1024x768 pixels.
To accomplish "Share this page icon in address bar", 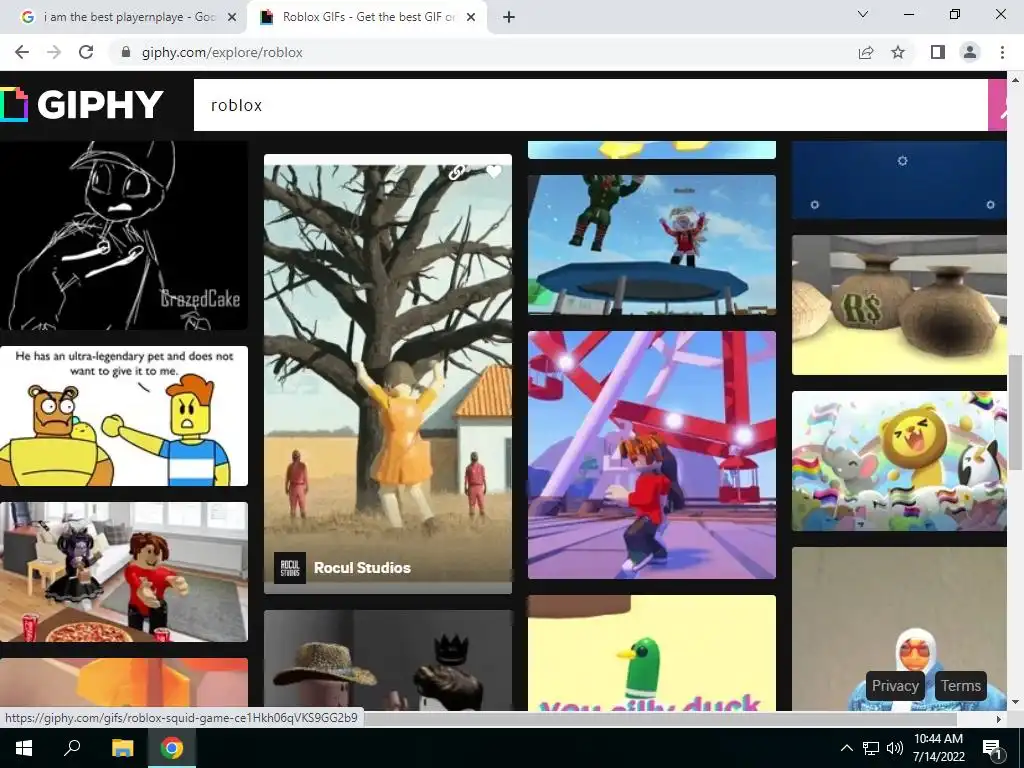I will [865, 52].
